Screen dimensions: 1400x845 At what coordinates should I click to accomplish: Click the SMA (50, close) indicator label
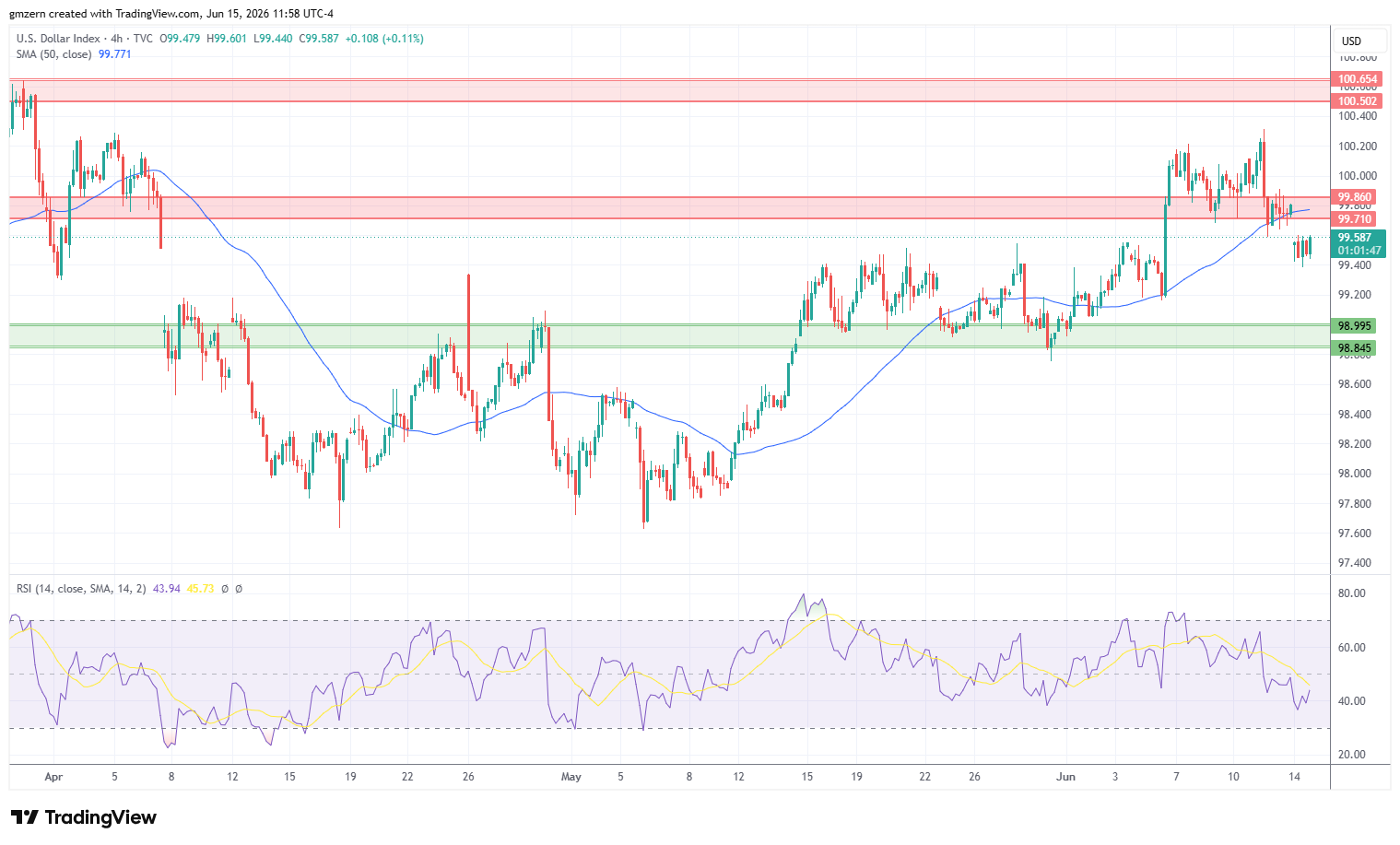point(53,54)
